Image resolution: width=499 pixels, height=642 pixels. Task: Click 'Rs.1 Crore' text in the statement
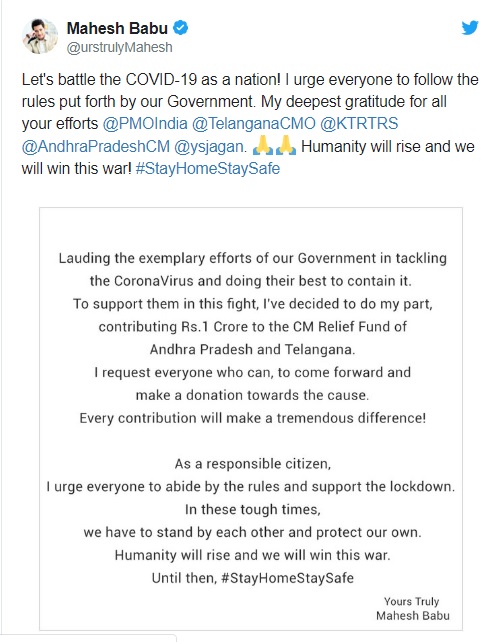[219, 327]
